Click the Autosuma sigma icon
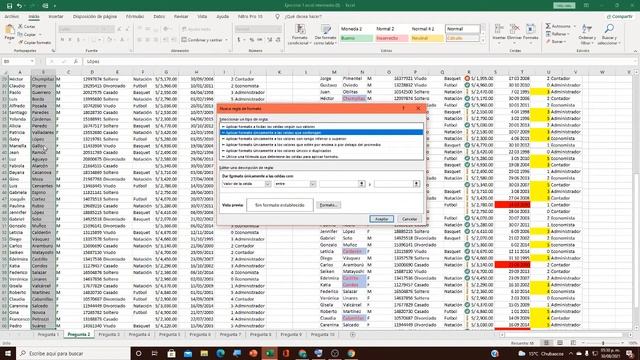Viewport: 640px width, 360px height. (x=548, y=26)
